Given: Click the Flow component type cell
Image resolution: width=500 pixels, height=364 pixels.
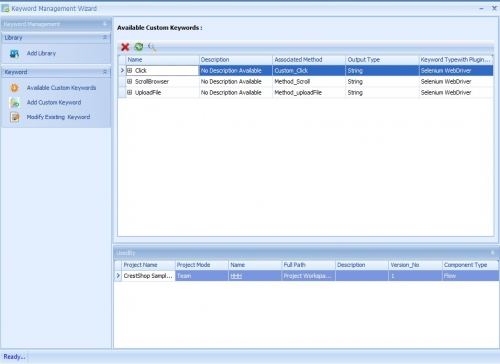Looking at the screenshot, I should point(470,276).
